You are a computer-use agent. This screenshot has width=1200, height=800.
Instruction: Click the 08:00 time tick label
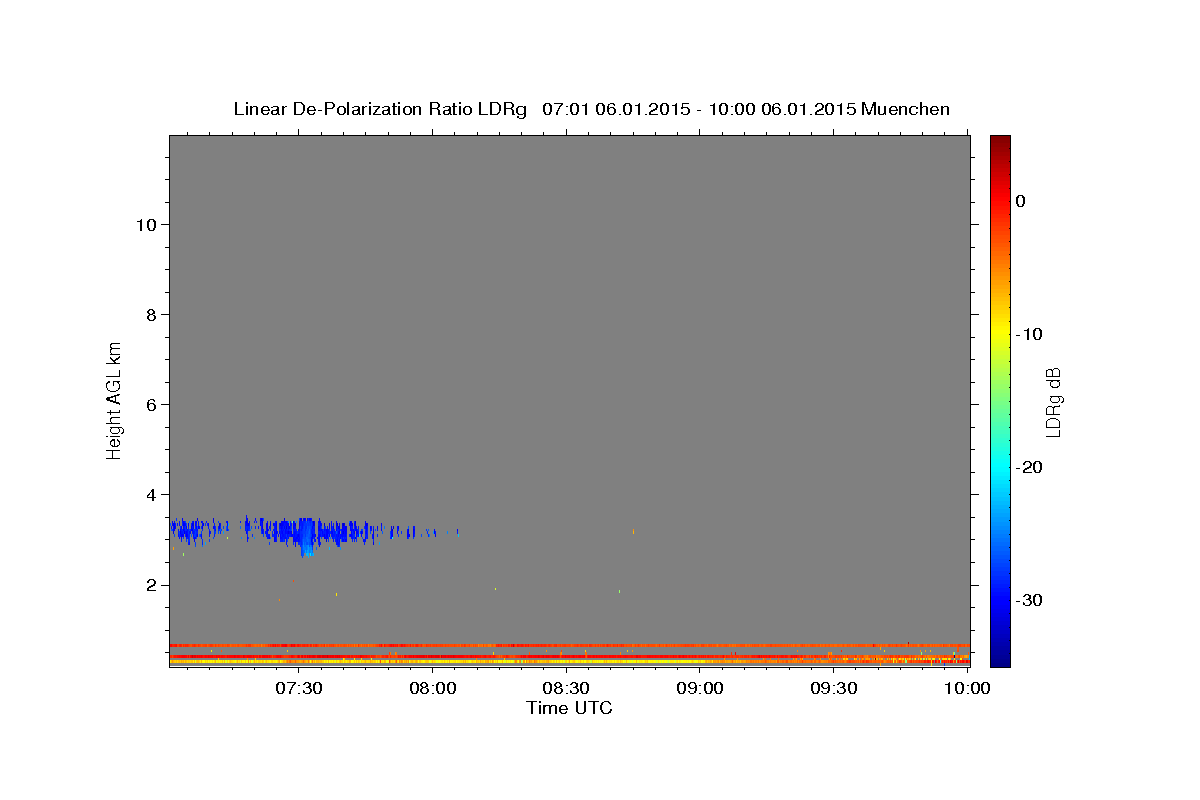(x=433, y=688)
